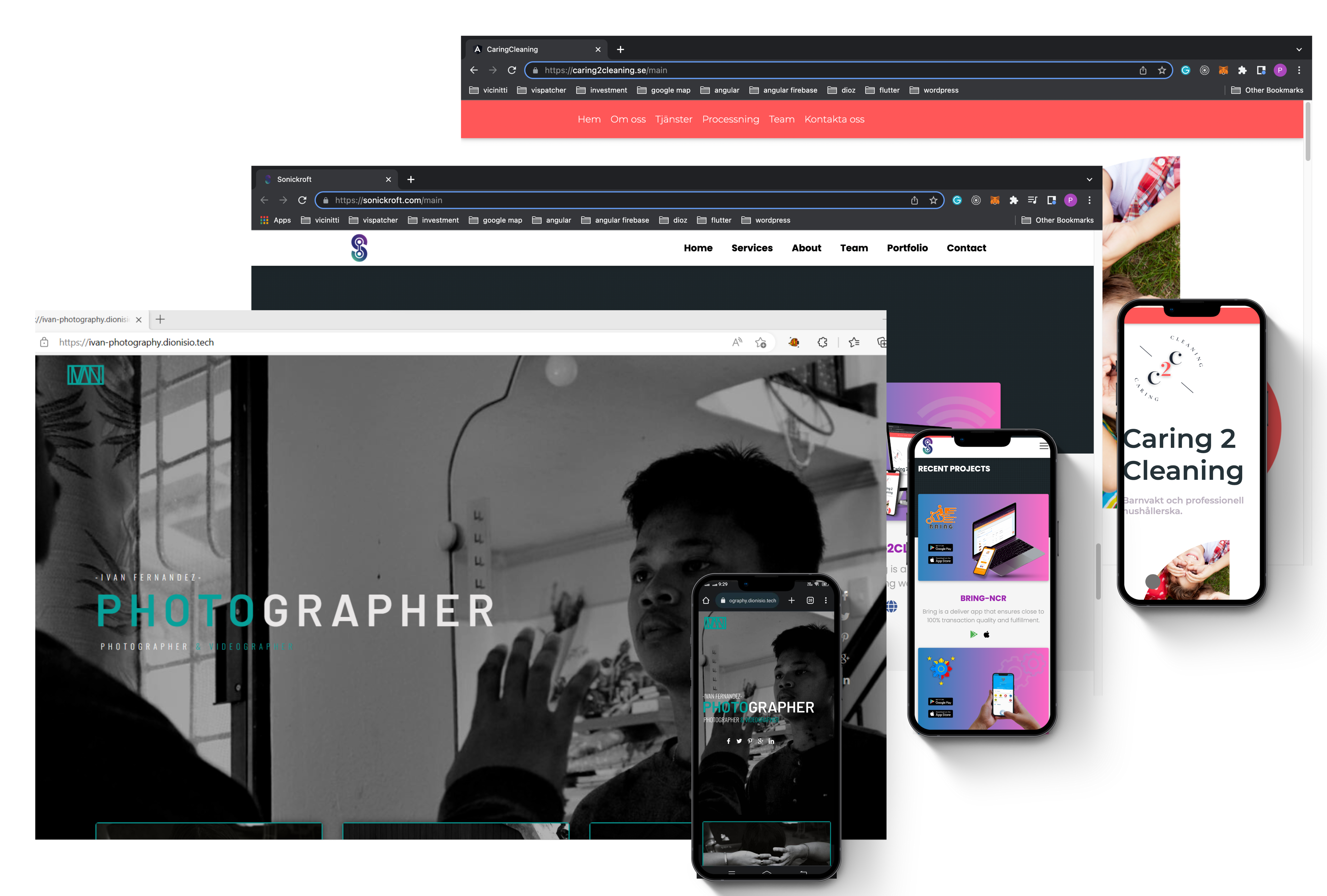
Task: Open the hamburger menu on Sonickroft phone mockup
Action: point(1044,446)
